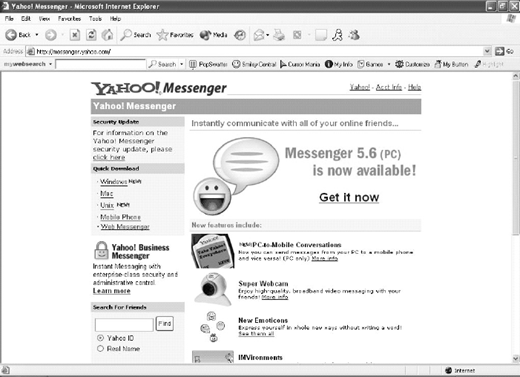Open Cursor Mania from the toolbar

click(300, 64)
